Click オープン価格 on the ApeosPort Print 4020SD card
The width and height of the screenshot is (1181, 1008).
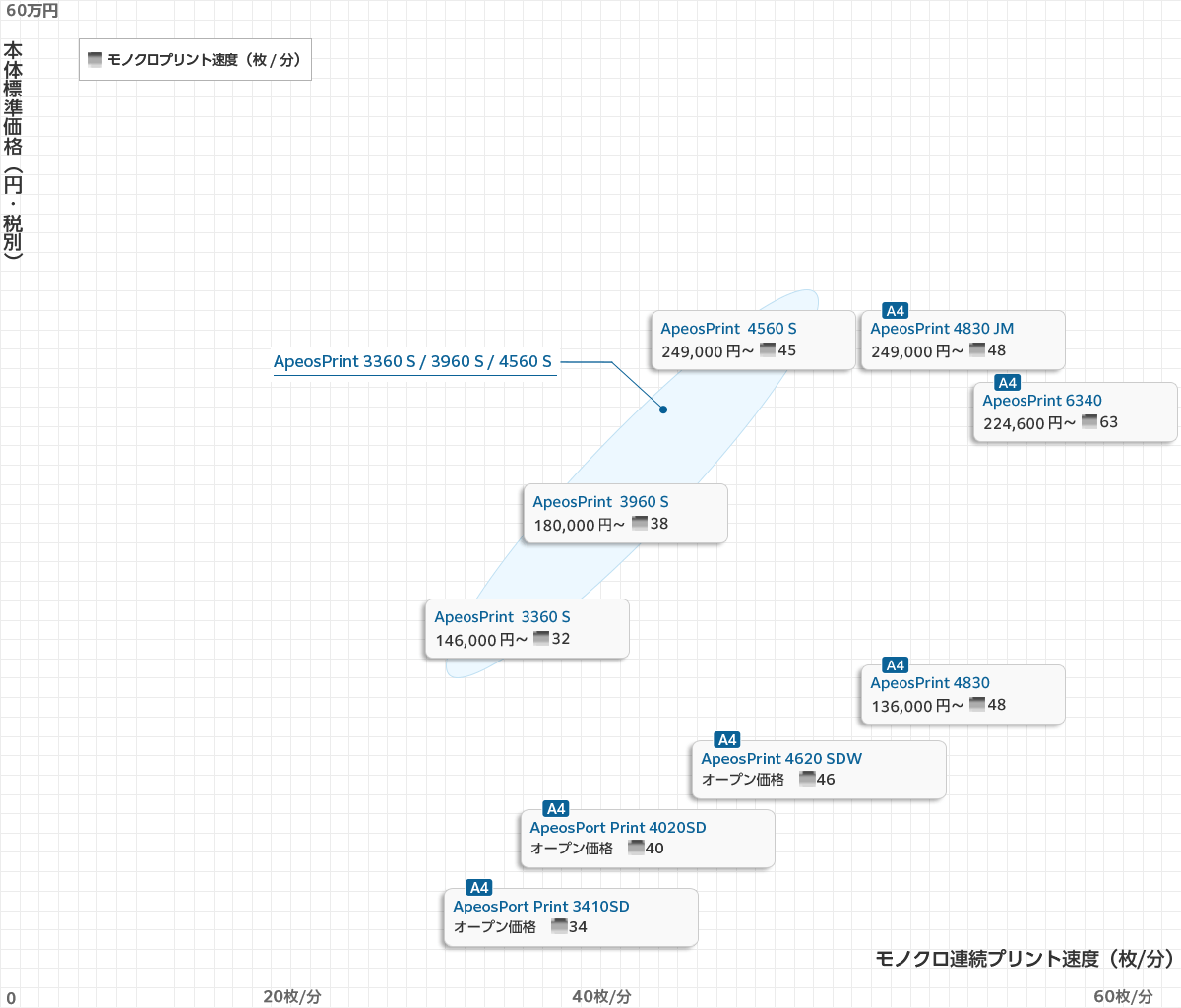(572, 849)
